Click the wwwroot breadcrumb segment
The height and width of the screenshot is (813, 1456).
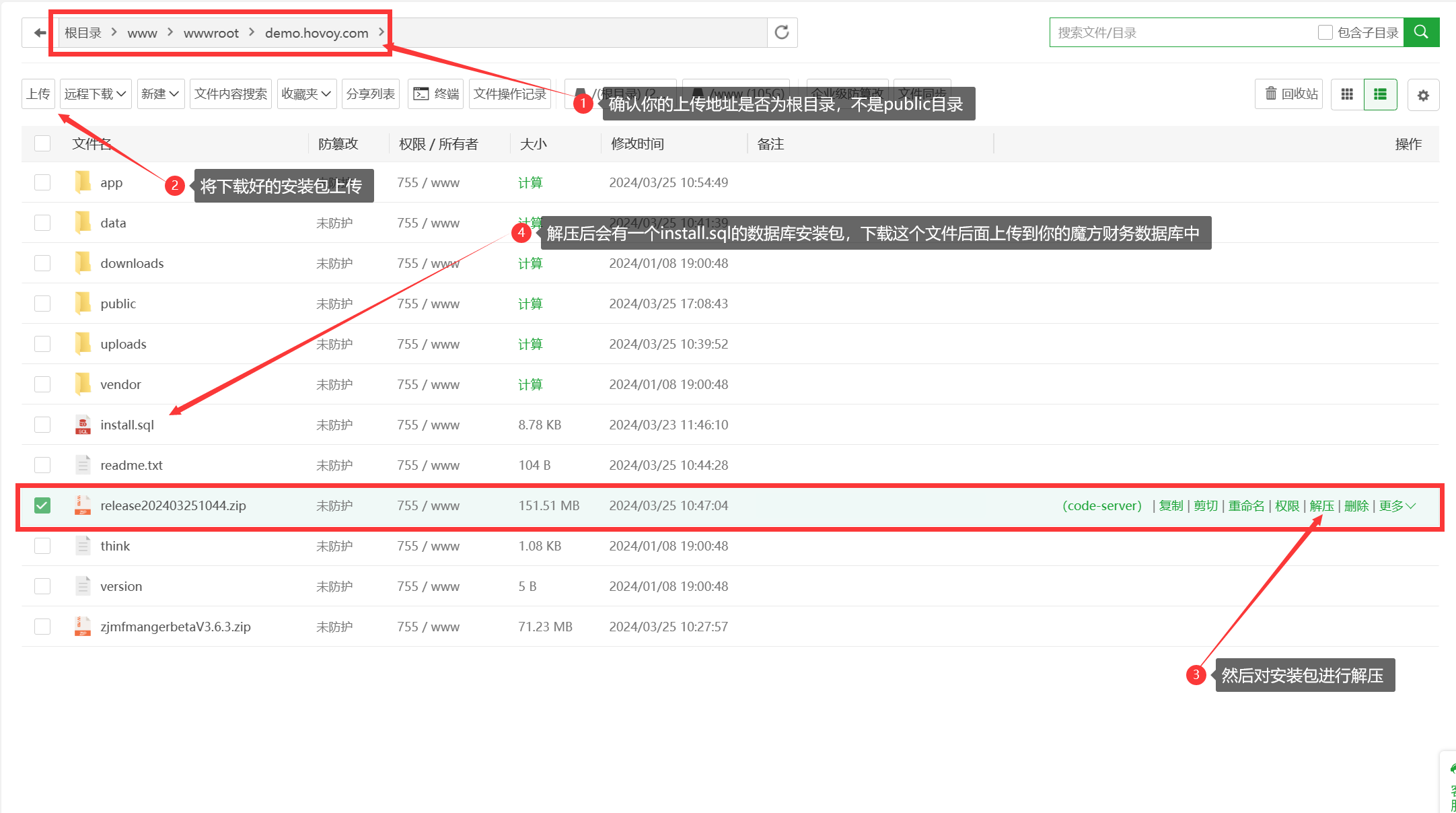[211, 33]
